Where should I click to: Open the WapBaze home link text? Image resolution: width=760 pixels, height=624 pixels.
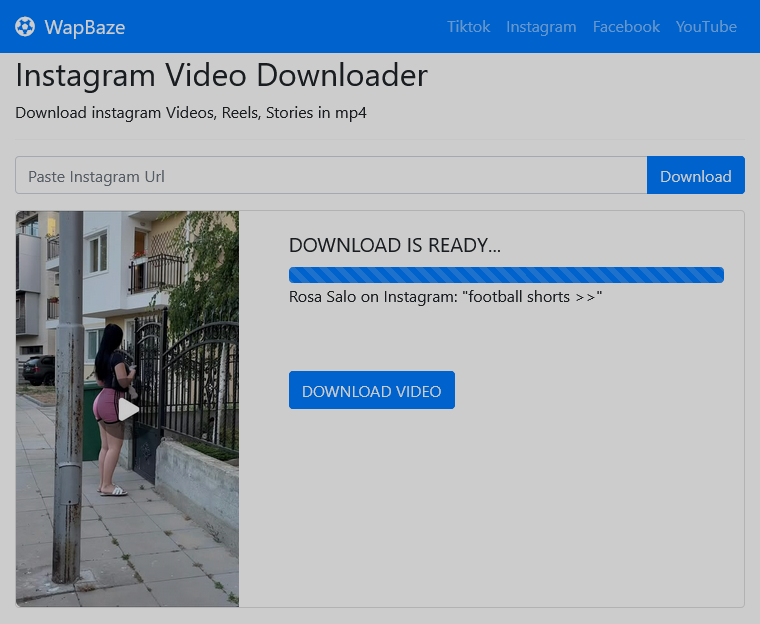[85, 27]
